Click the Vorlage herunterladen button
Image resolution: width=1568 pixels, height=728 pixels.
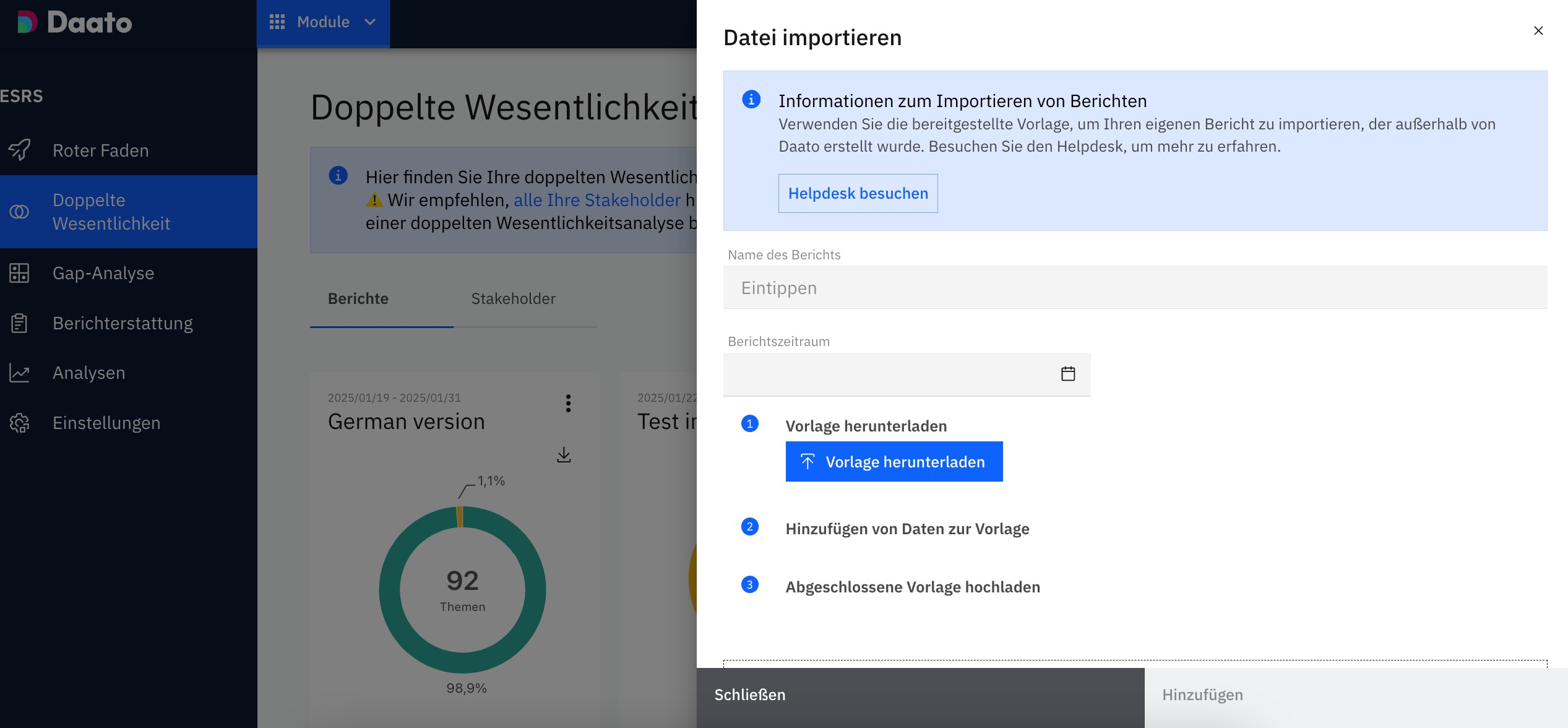(894, 462)
